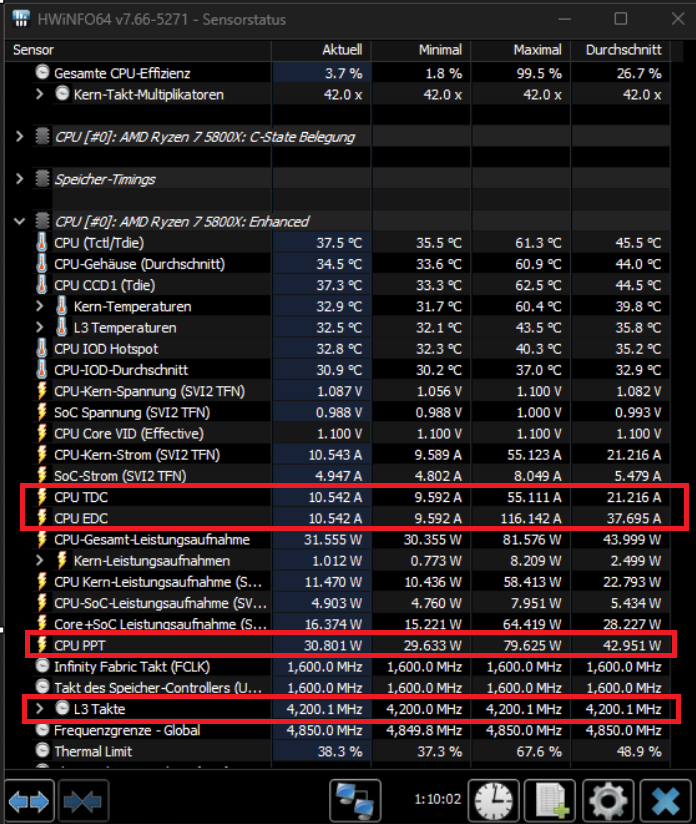
Task: Click the clock icon beside Gesamte CPU-Effizienz
Action: pos(43,72)
